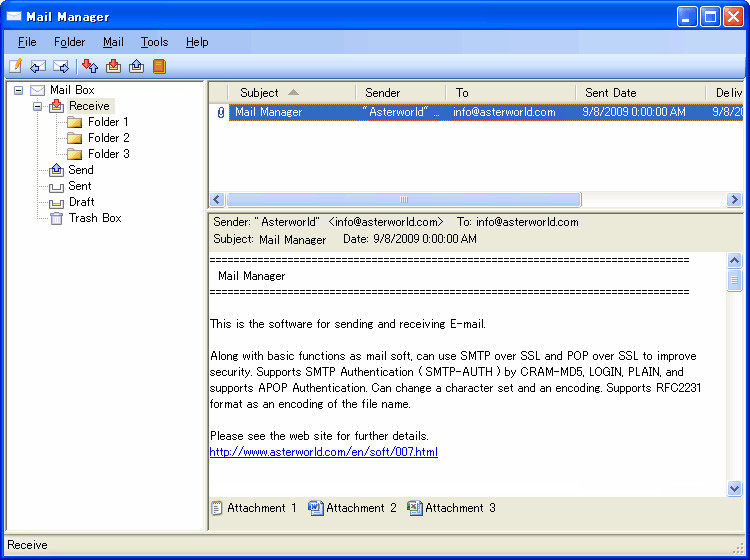Open the Folder menu
The width and height of the screenshot is (750, 560).
coord(69,42)
